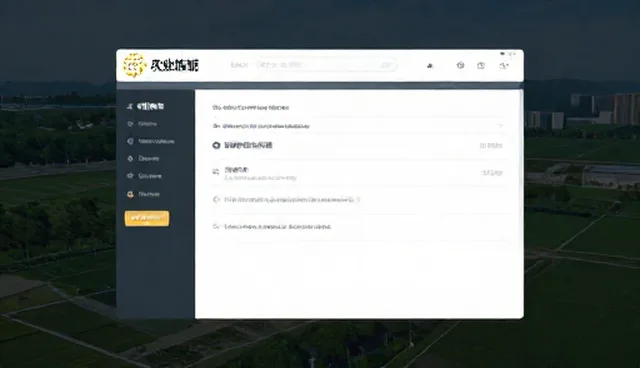Open the fourth sidebar menu item
The height and width of the screenshot is (368, 640).
click(x=143, y=158)
